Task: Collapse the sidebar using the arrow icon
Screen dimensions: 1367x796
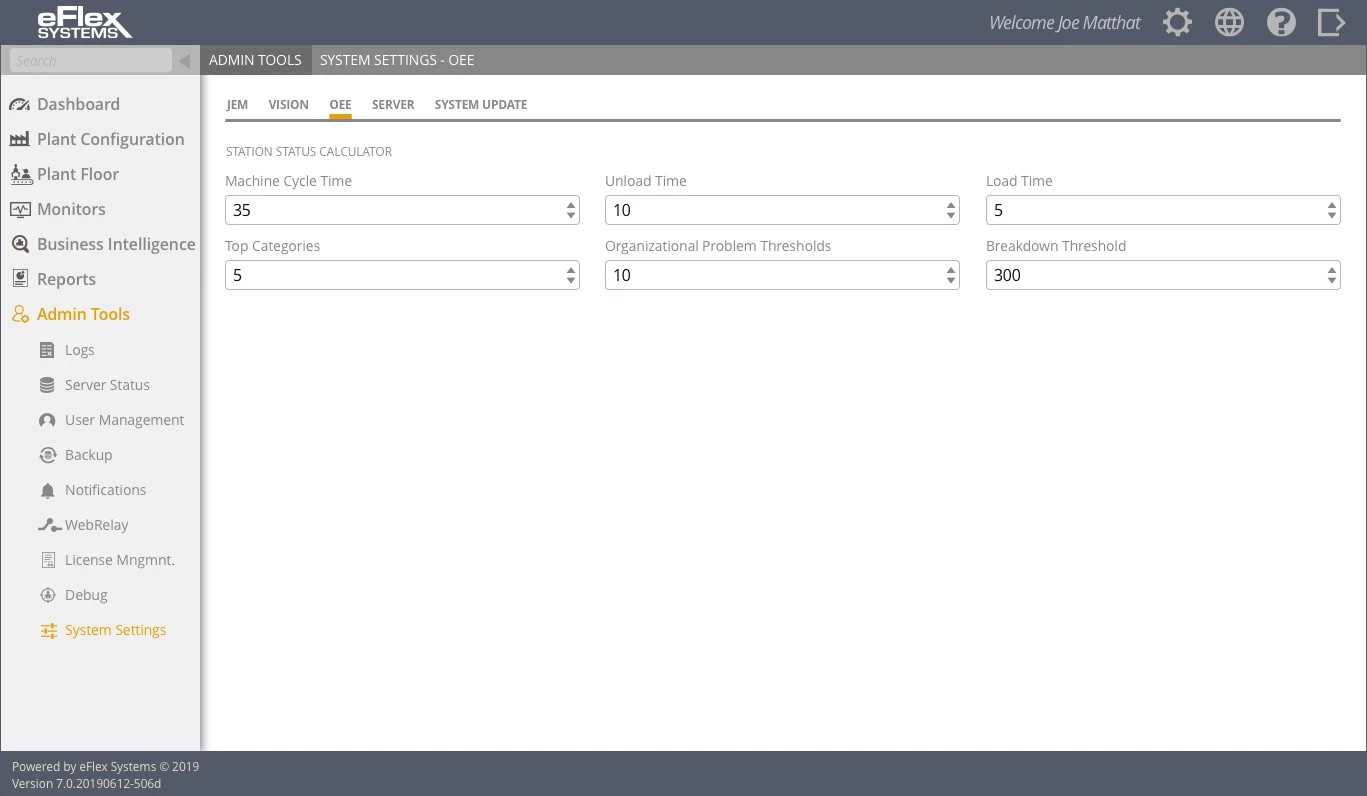Action: pos(184,61)
